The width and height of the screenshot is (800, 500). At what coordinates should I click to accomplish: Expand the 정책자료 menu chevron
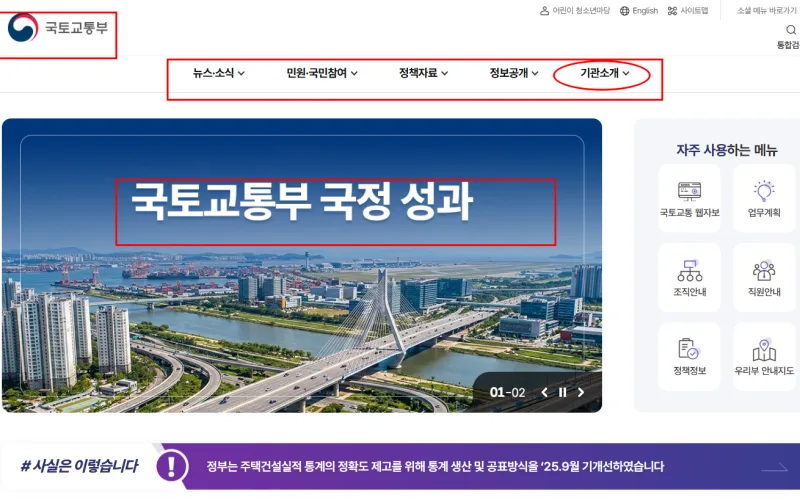(x=444, y=73)
